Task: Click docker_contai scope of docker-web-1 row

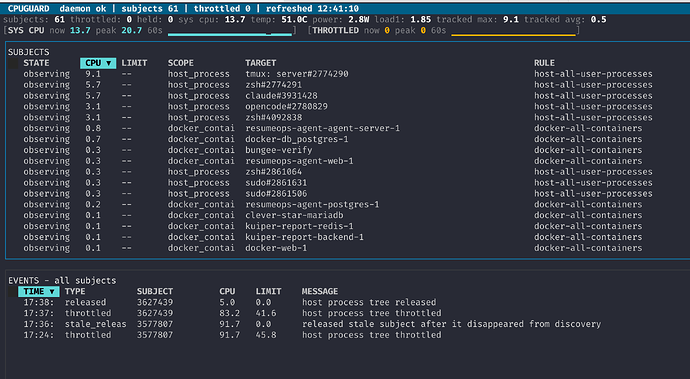Action: coord(201,248)
